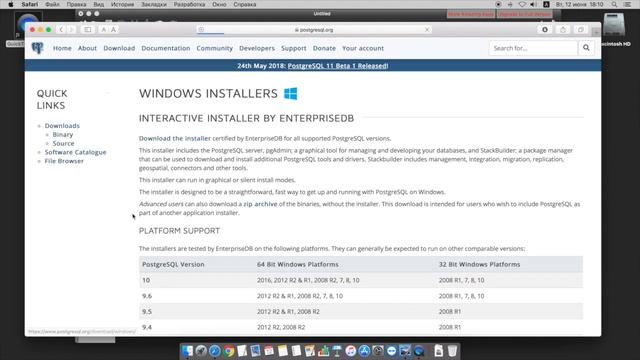Open the Справка menu
The image size is (640, 360).
[245, 4]
